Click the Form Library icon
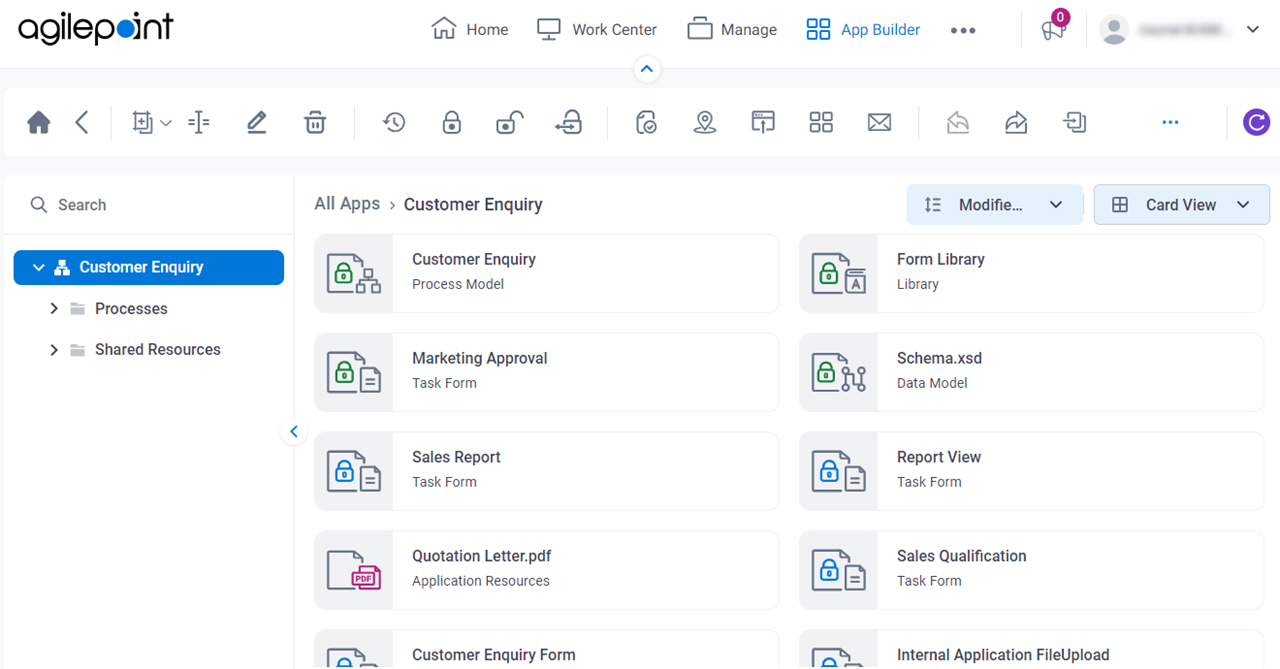 [838, 273]
